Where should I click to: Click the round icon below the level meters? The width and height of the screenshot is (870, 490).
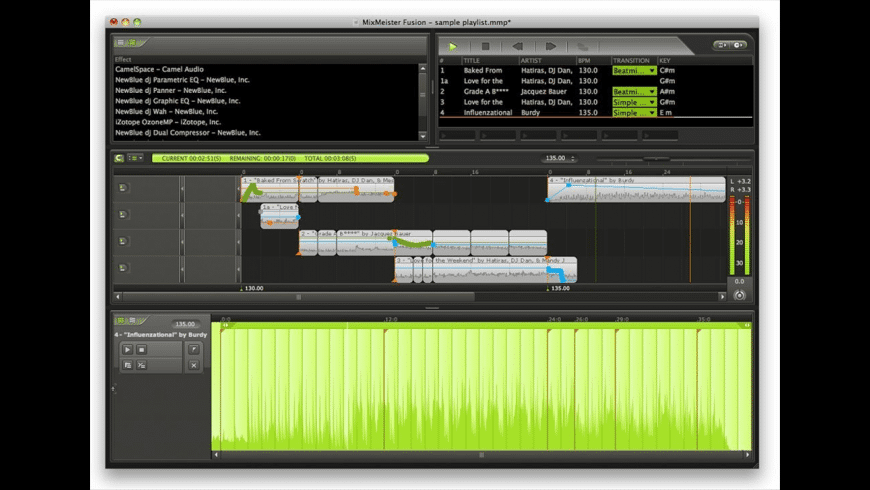[739, 295]
